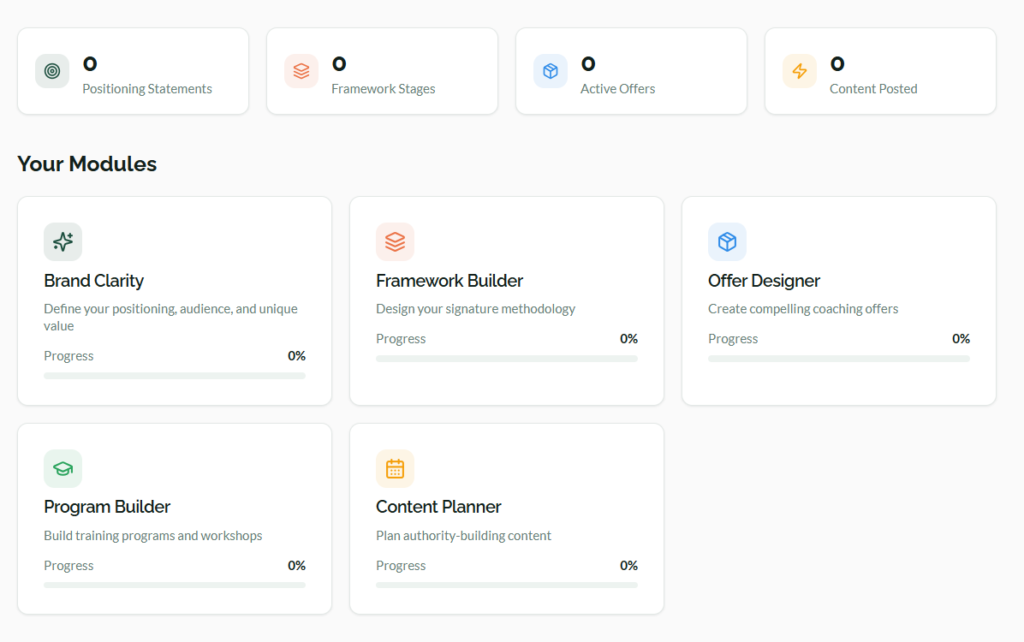The image size is (1024, 642).
Task: Go to the Program Builder module heading
Action: click(x=107, y=507)
